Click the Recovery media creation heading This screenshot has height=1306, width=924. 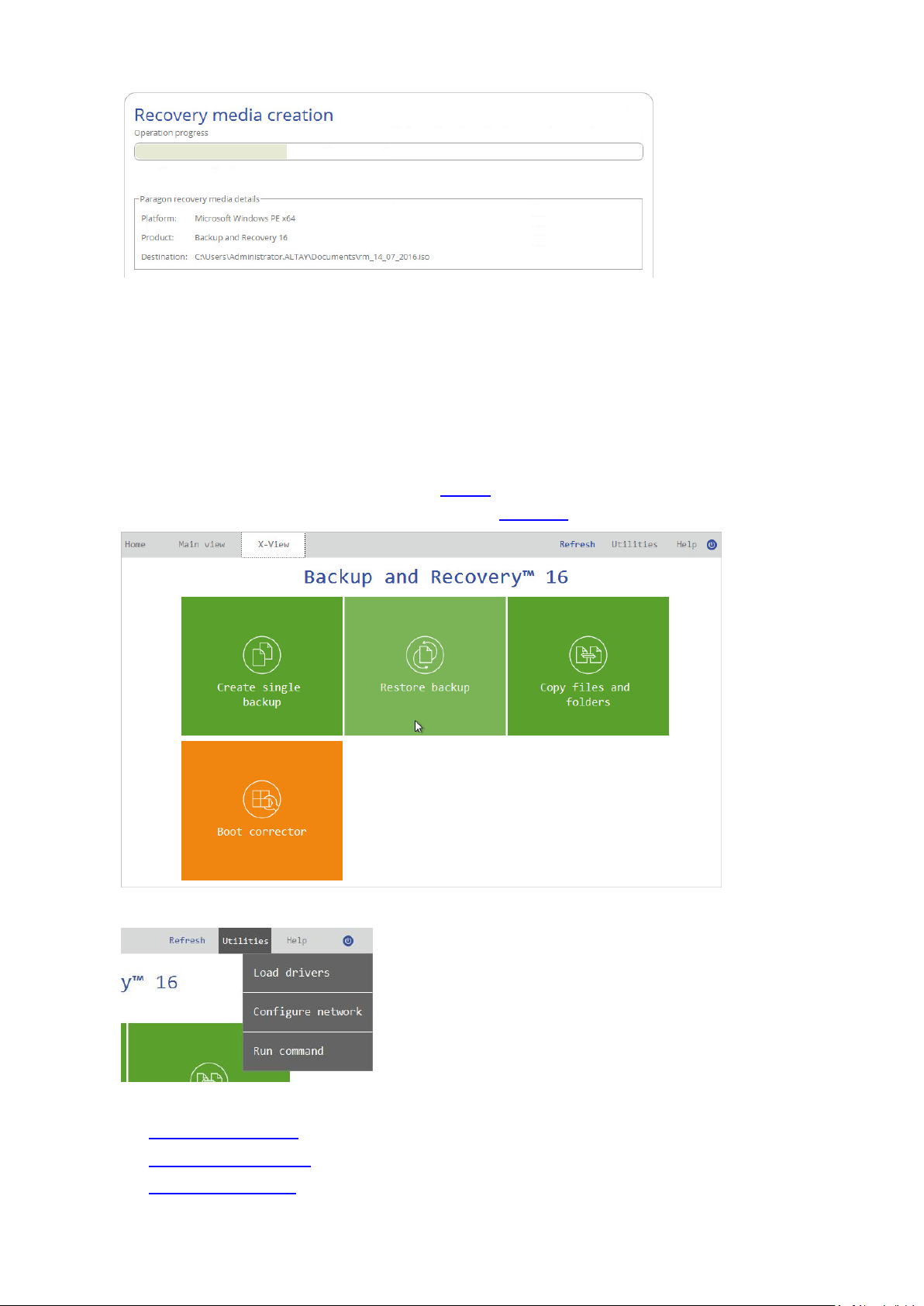click(233, 115)
